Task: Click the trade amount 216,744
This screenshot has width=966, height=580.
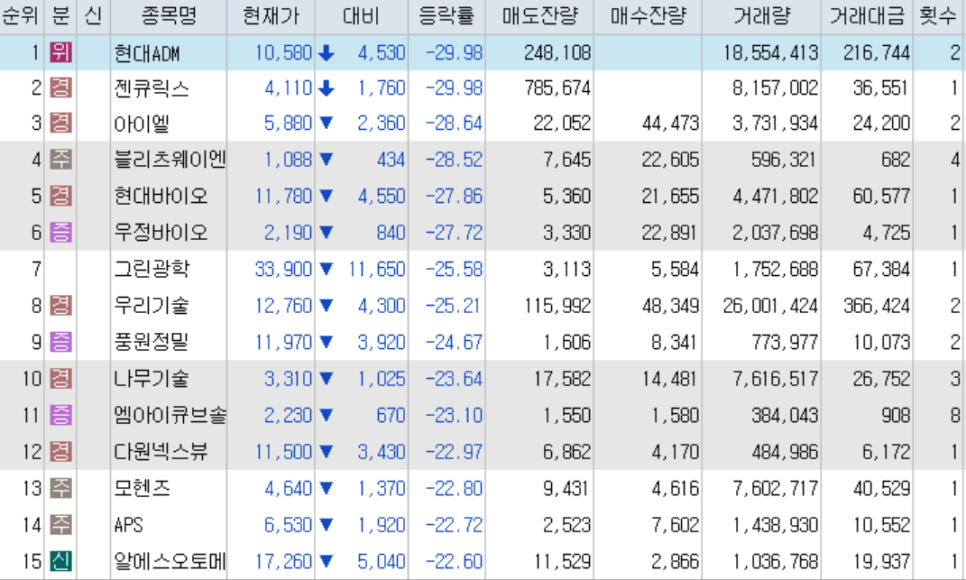Action: pyautogui.click(x=876, y=54)
